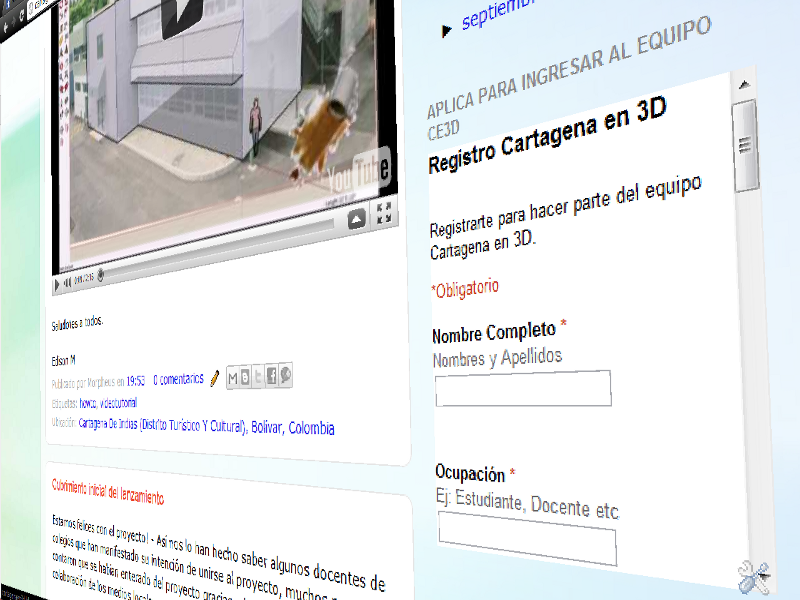Share the post on Twitter

coord(258,376)
